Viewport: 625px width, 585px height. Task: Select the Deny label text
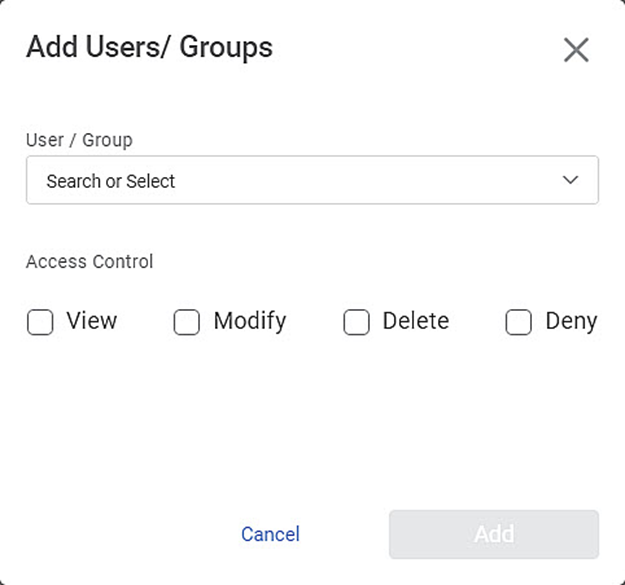click(571, 322)
